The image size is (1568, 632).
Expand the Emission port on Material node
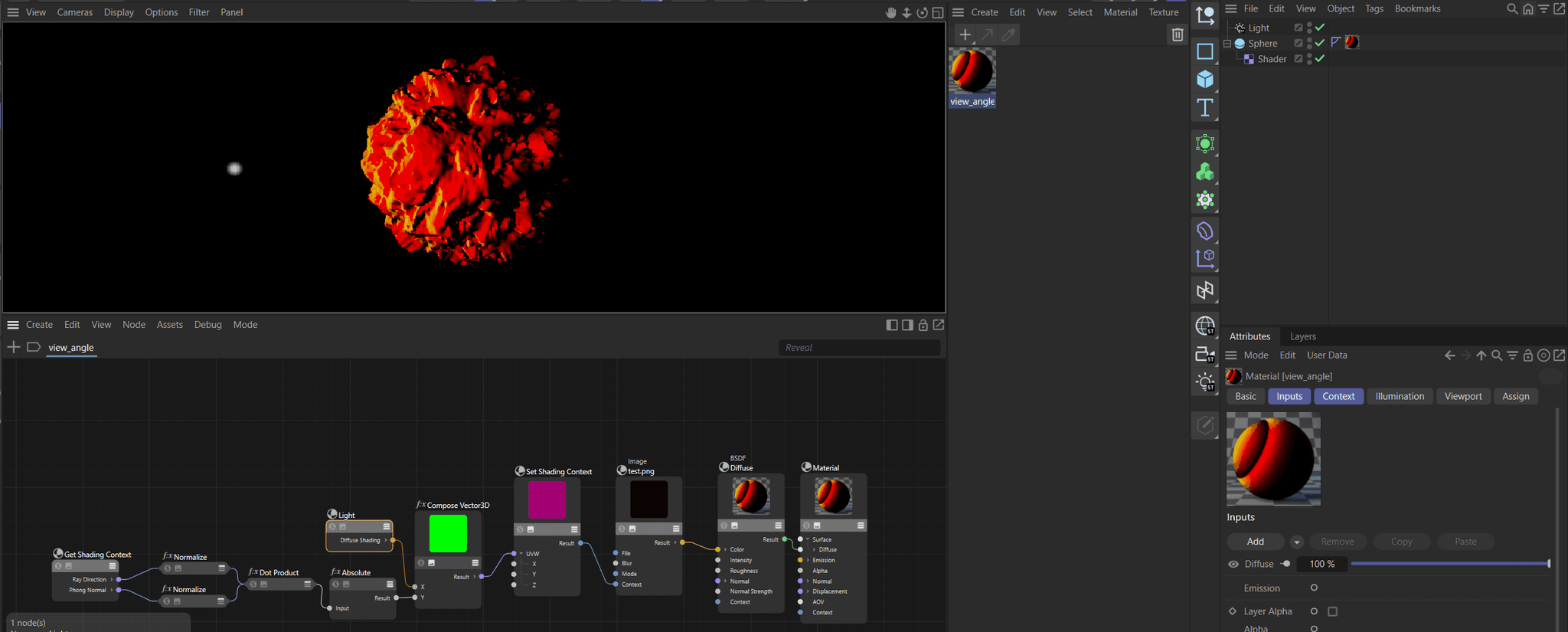point(808,560)
